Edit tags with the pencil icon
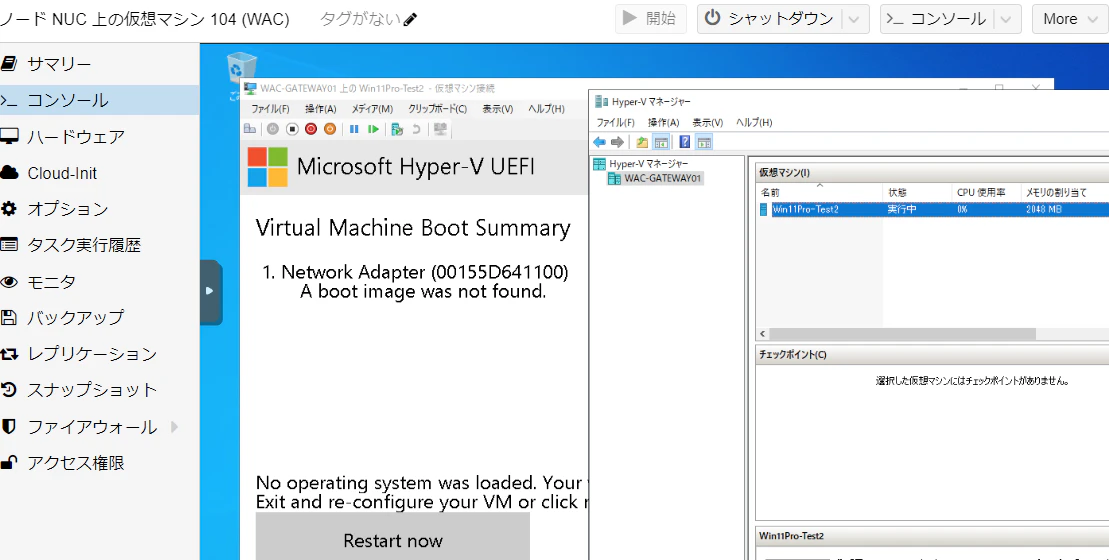 [410, 20]
